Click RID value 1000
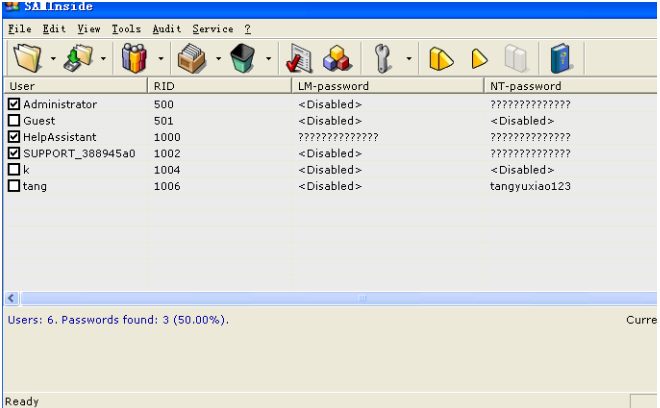This screenshot has height=408, width=660. (167, 137)
